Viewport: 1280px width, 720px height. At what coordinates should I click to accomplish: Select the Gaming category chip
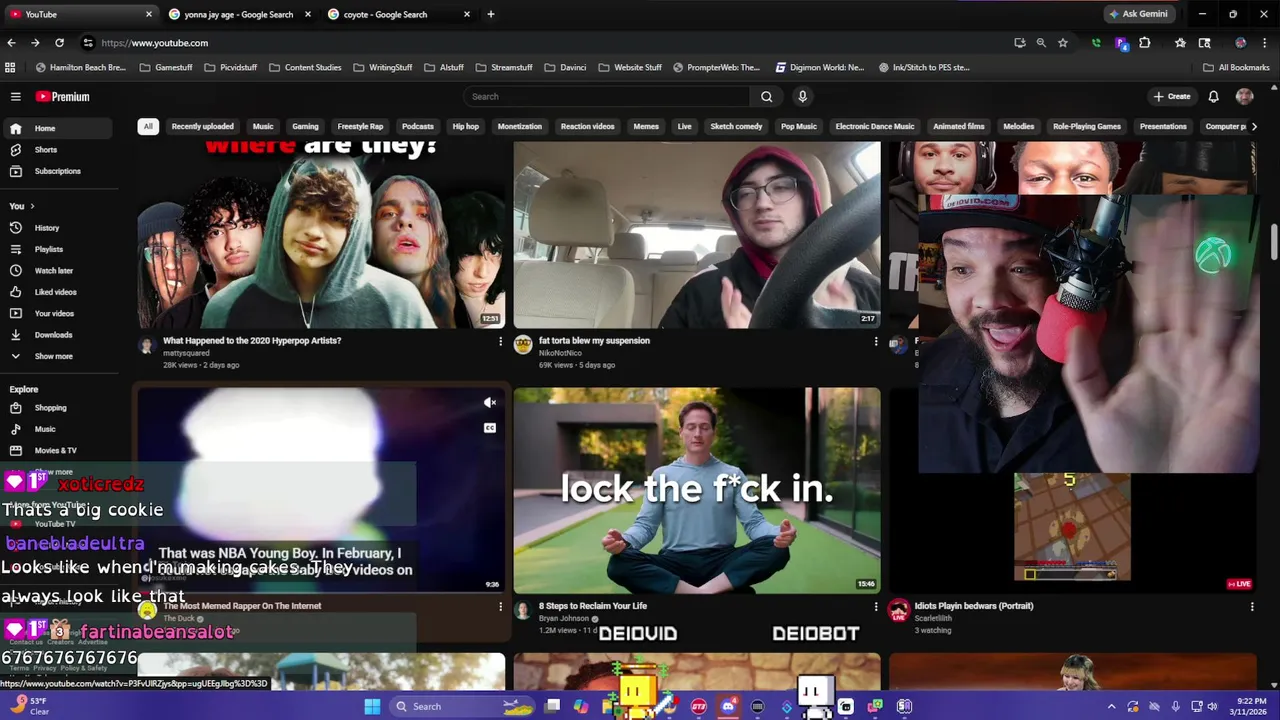(x=305, y=127)
